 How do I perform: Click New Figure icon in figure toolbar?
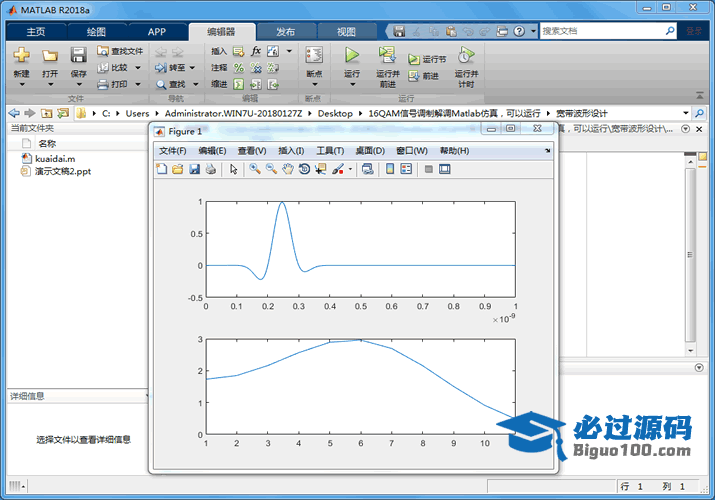[x=161, y=169]
